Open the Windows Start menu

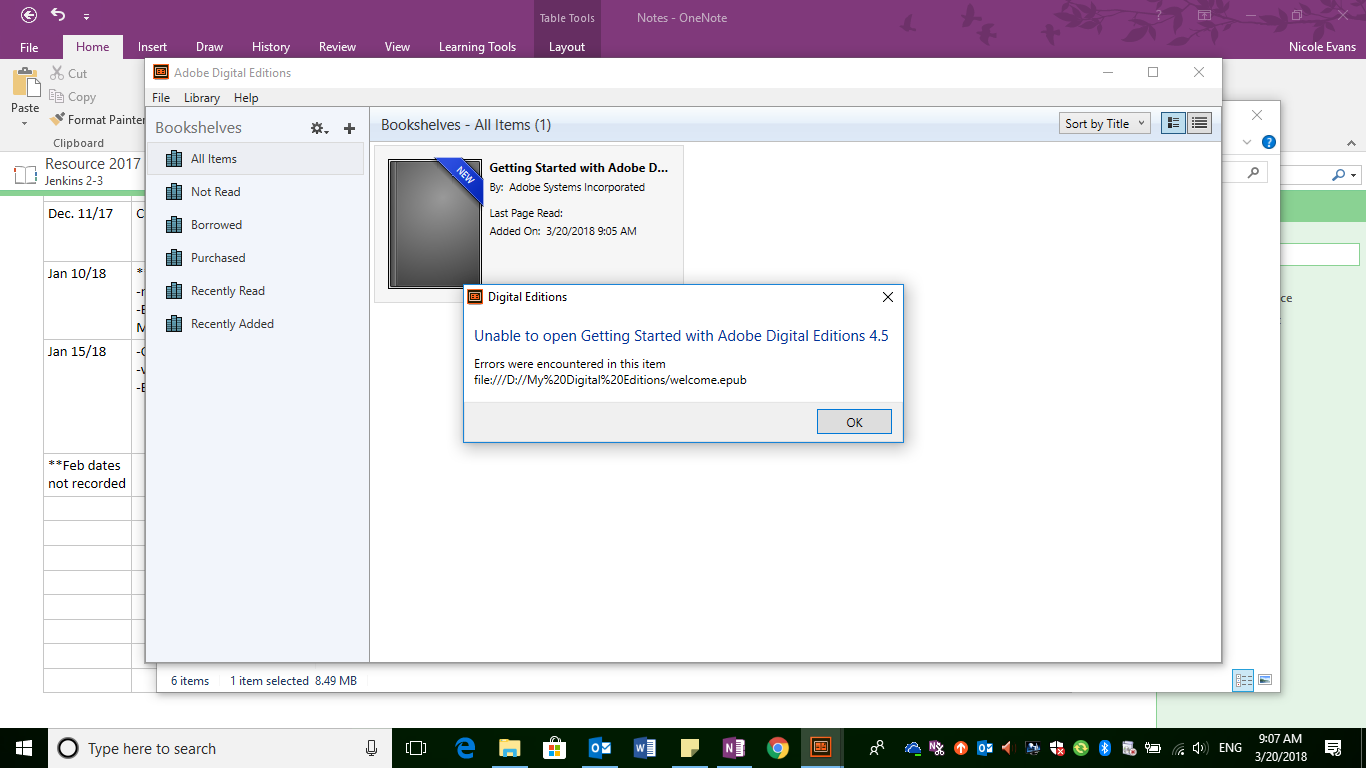point(24,748)
